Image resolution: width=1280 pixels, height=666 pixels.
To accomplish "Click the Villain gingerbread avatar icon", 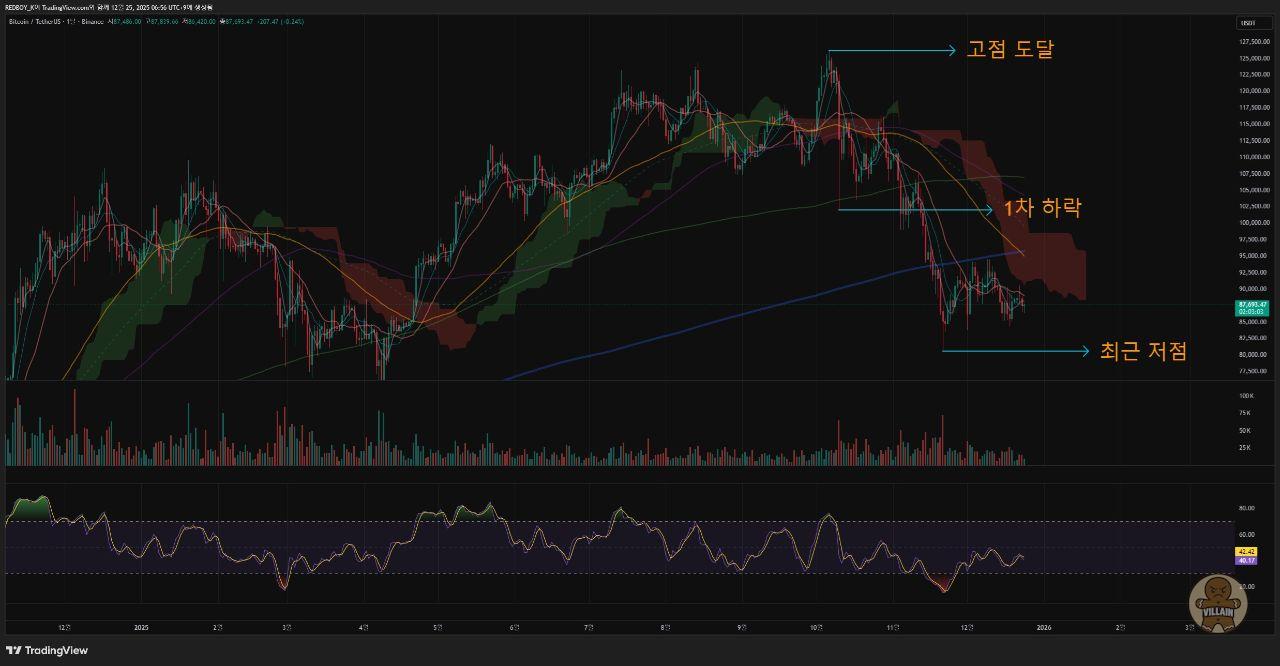I will (x=1217, y=602).
